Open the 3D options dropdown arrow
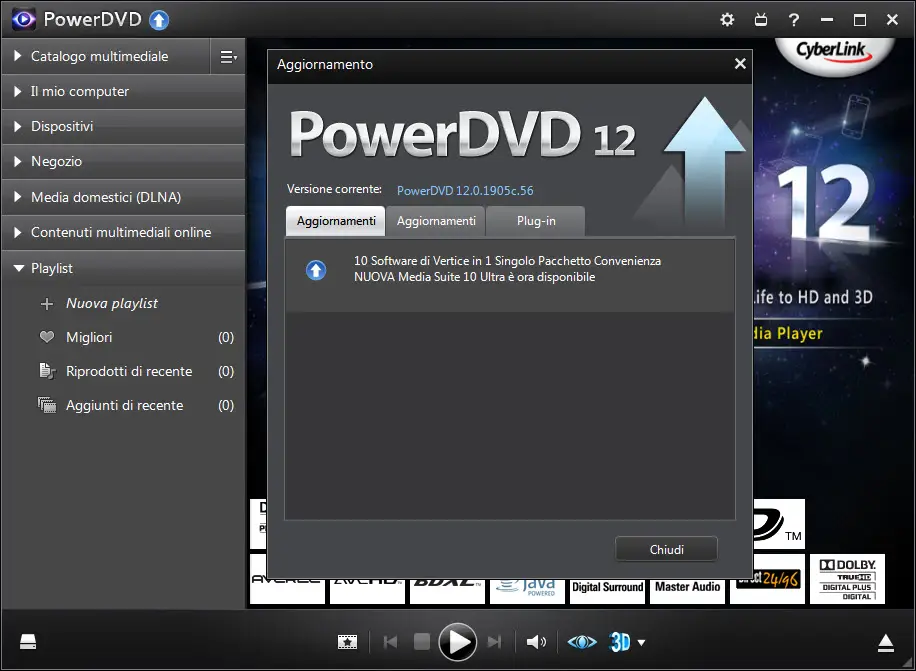 pyautogui.click(x=641, y=643)
